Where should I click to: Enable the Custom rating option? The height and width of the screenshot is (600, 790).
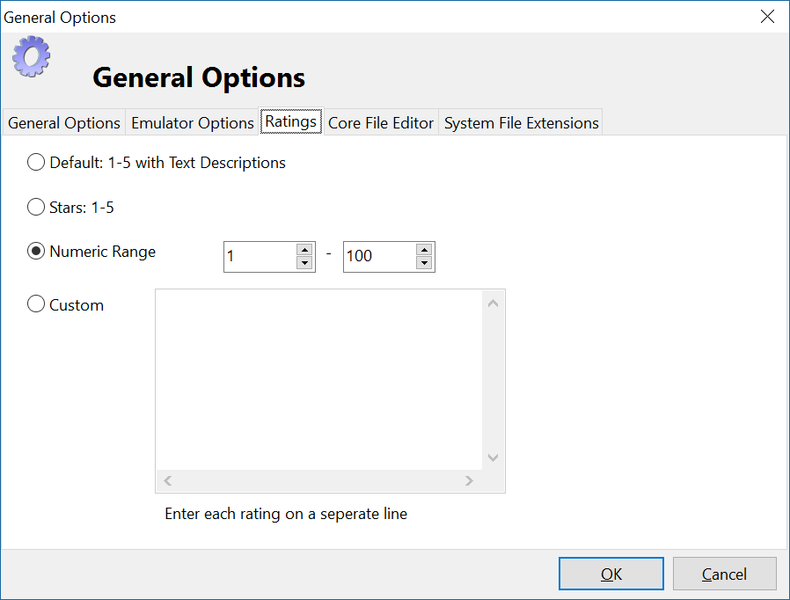(36, 305)
